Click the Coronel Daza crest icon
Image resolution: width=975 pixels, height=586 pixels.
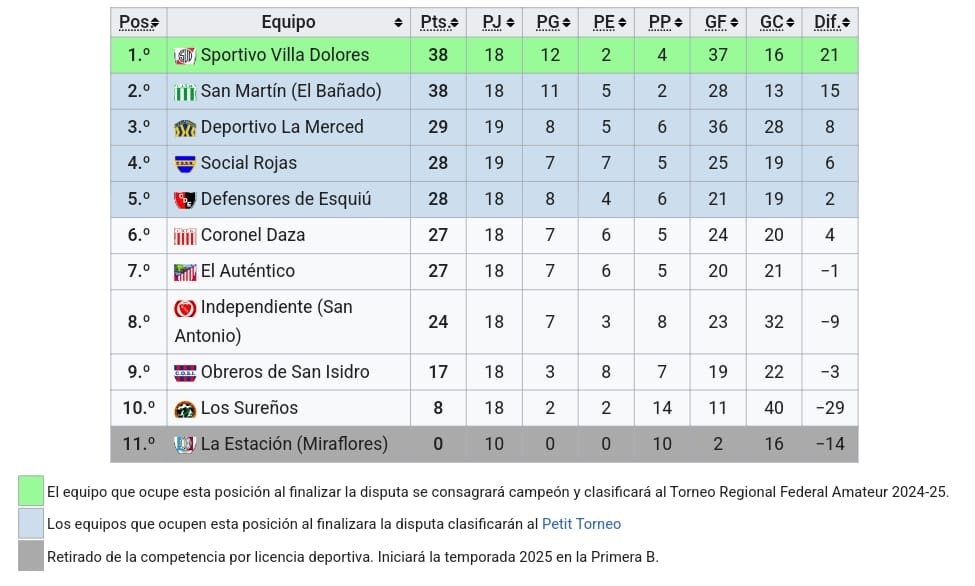click(185, 236)
